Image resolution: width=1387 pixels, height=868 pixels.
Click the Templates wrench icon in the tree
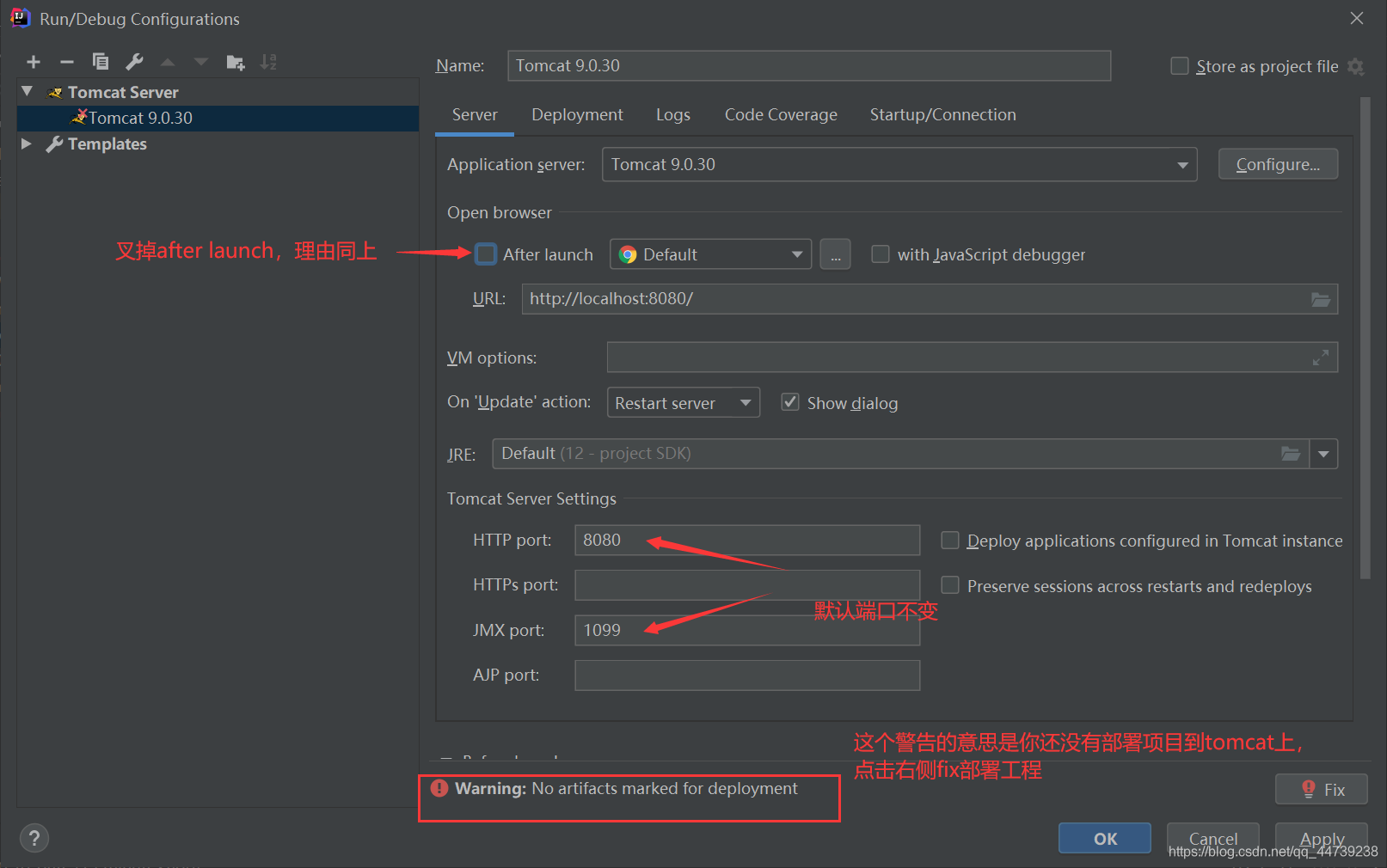coord(55,144)
